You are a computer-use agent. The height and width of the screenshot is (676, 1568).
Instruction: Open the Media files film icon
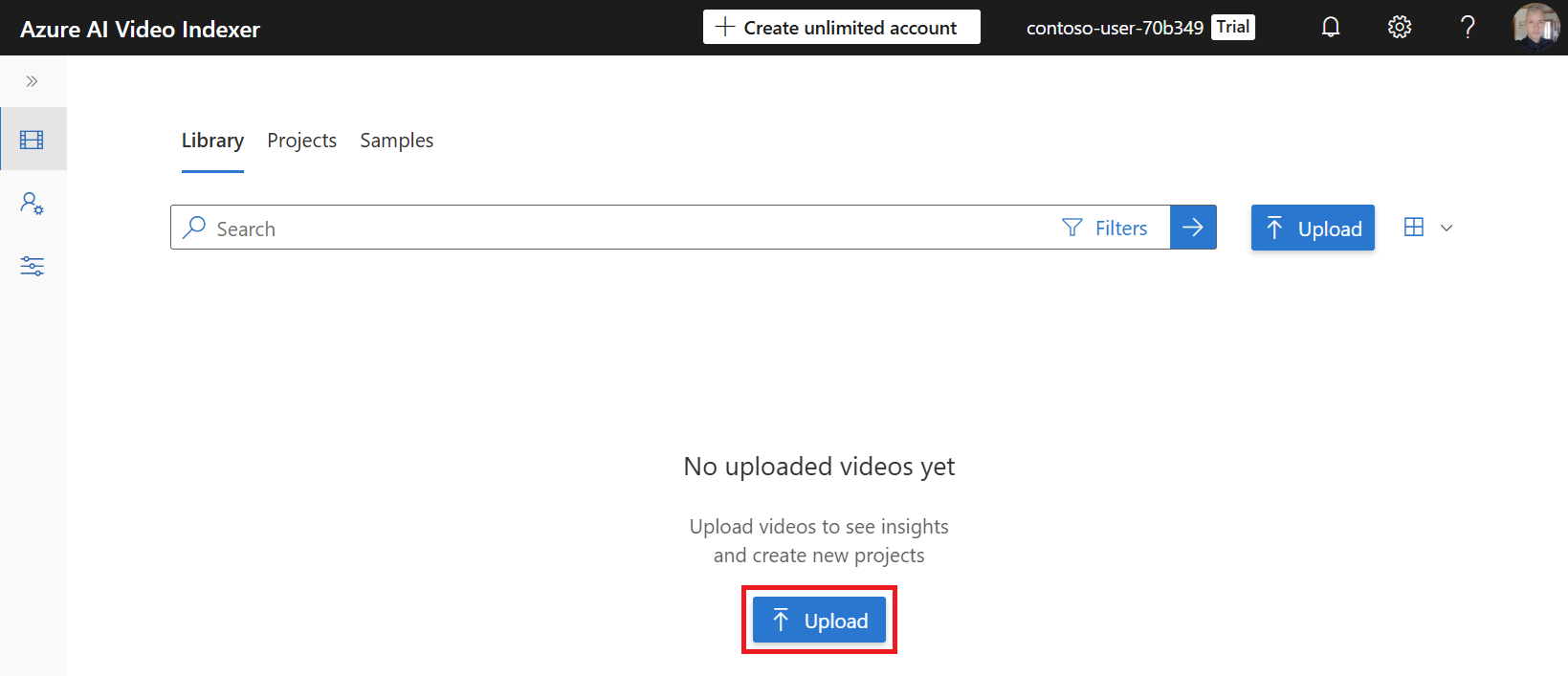pos(32,140)
